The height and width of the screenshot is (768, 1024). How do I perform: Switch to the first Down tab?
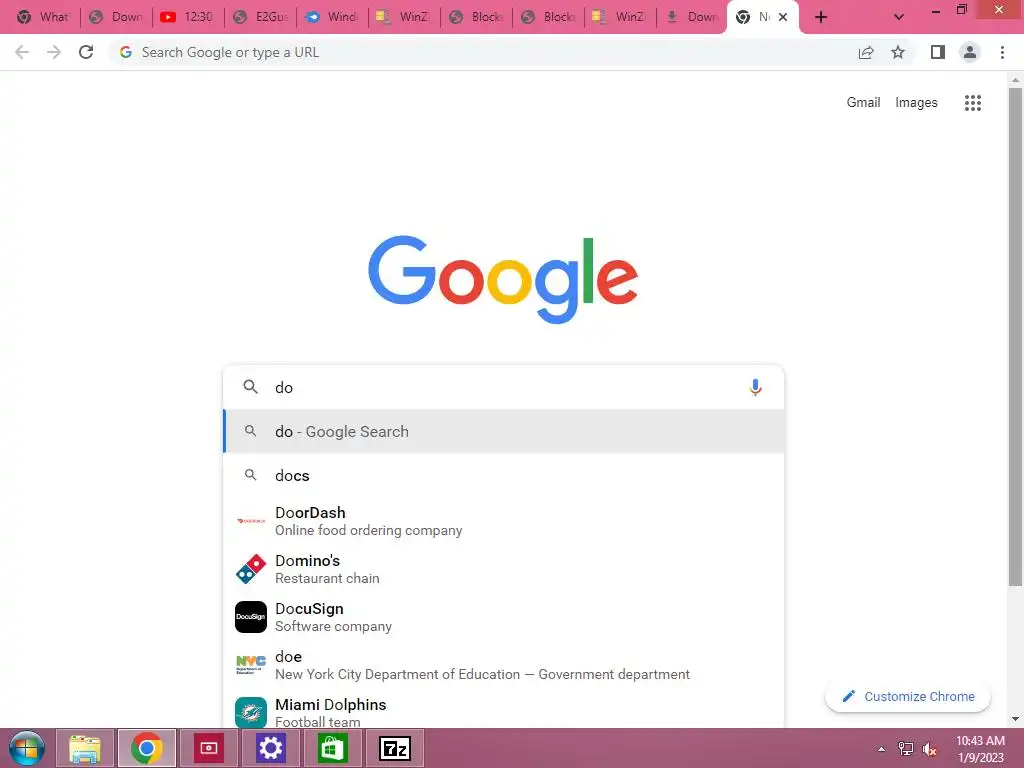tap(116, 17)
